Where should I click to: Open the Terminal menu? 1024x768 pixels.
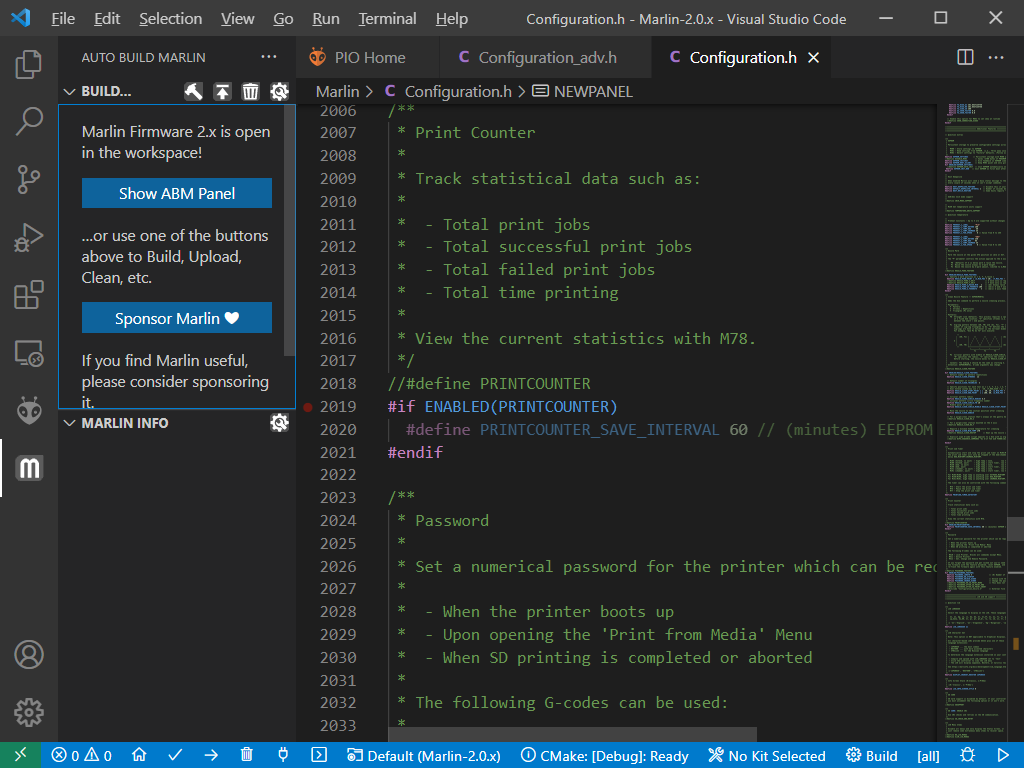[387, 19]
